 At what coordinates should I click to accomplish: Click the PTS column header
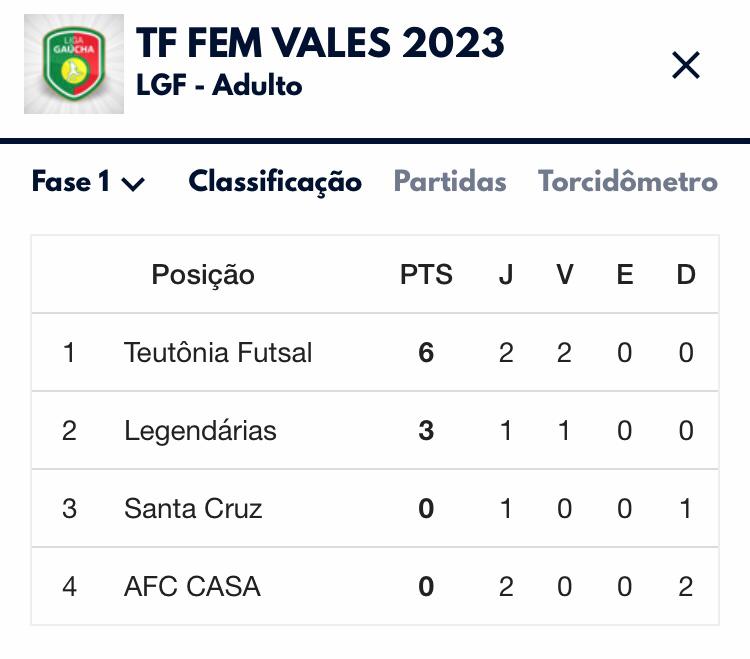(x=426, y=275)
